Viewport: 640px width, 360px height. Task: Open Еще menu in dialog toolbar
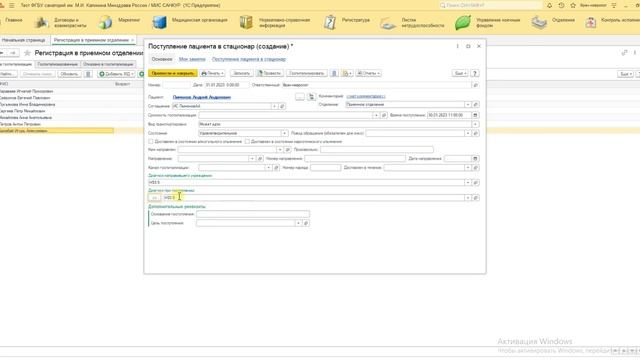tap(460, 73)
